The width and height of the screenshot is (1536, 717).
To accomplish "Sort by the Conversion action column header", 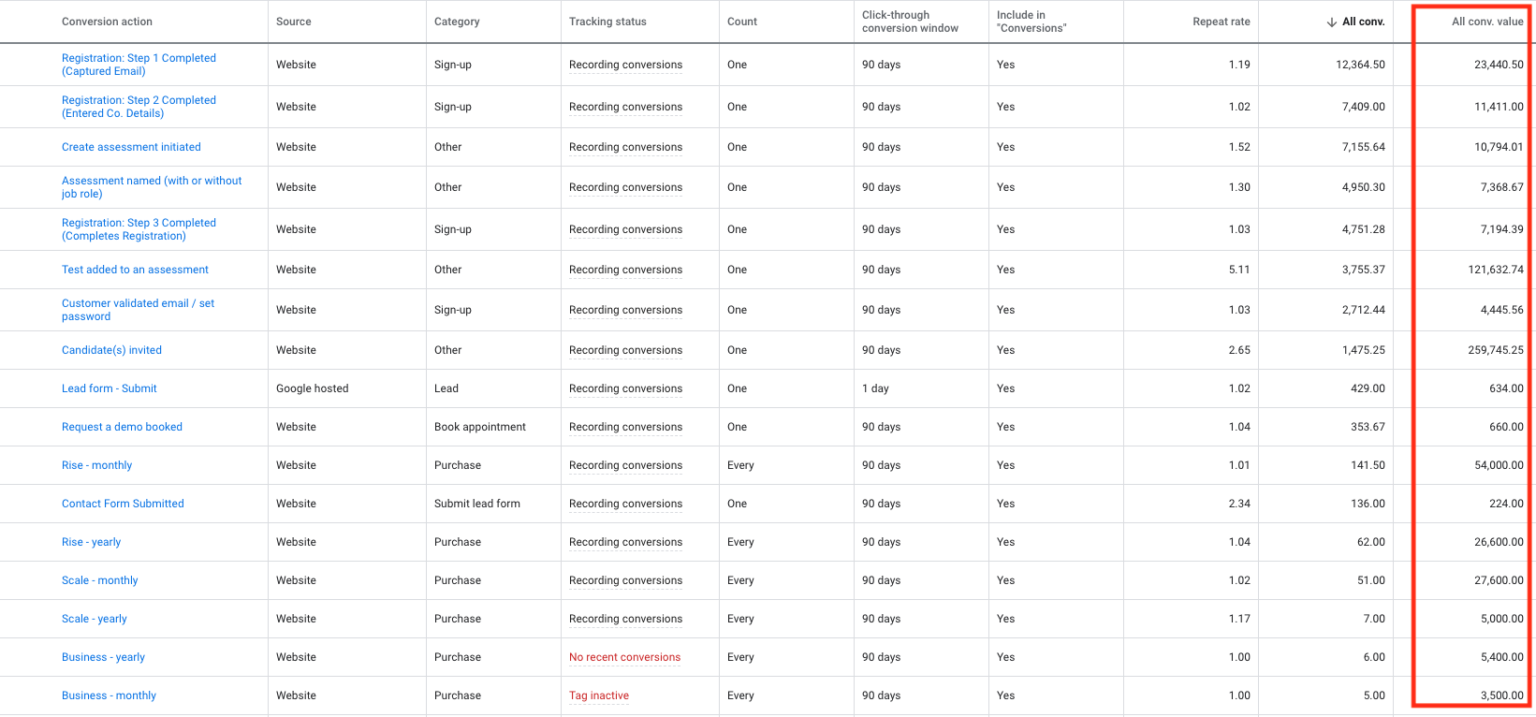I will point(107,22).
